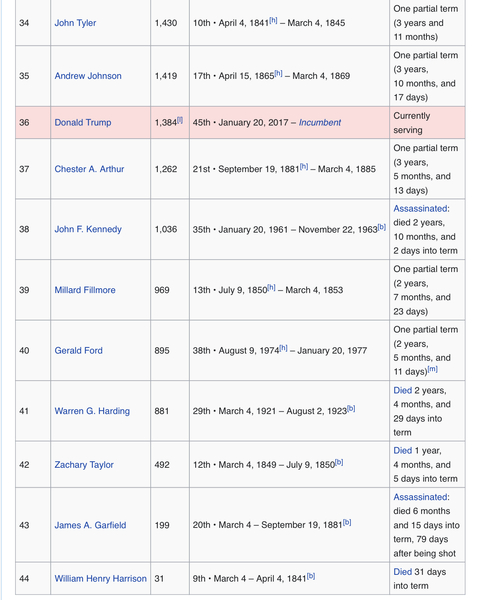
Task: Open the John F. Kennedy link
Action: (x=88, y=229)
